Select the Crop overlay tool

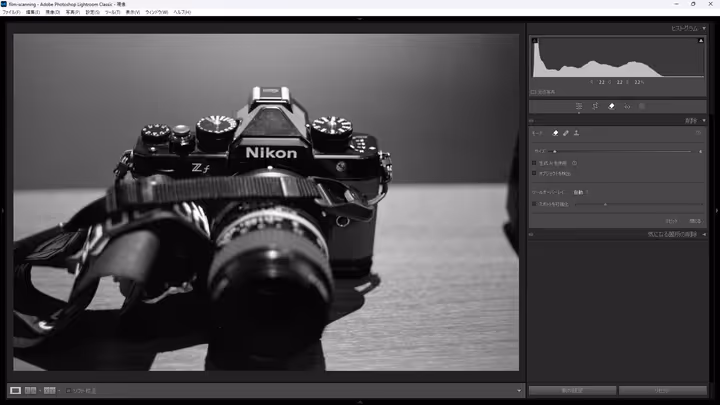point(595,106)
